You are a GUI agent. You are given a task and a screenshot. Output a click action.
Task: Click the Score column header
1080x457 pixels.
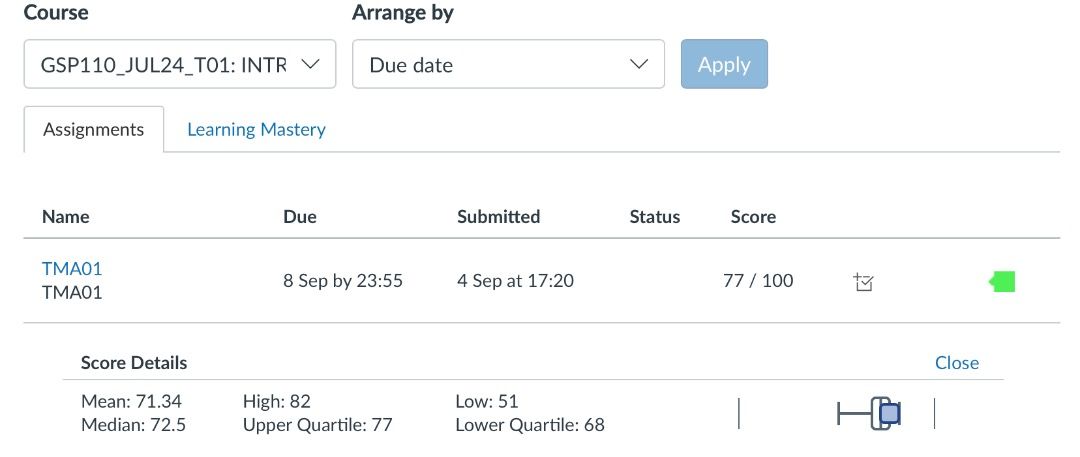(x=753, y=216)
